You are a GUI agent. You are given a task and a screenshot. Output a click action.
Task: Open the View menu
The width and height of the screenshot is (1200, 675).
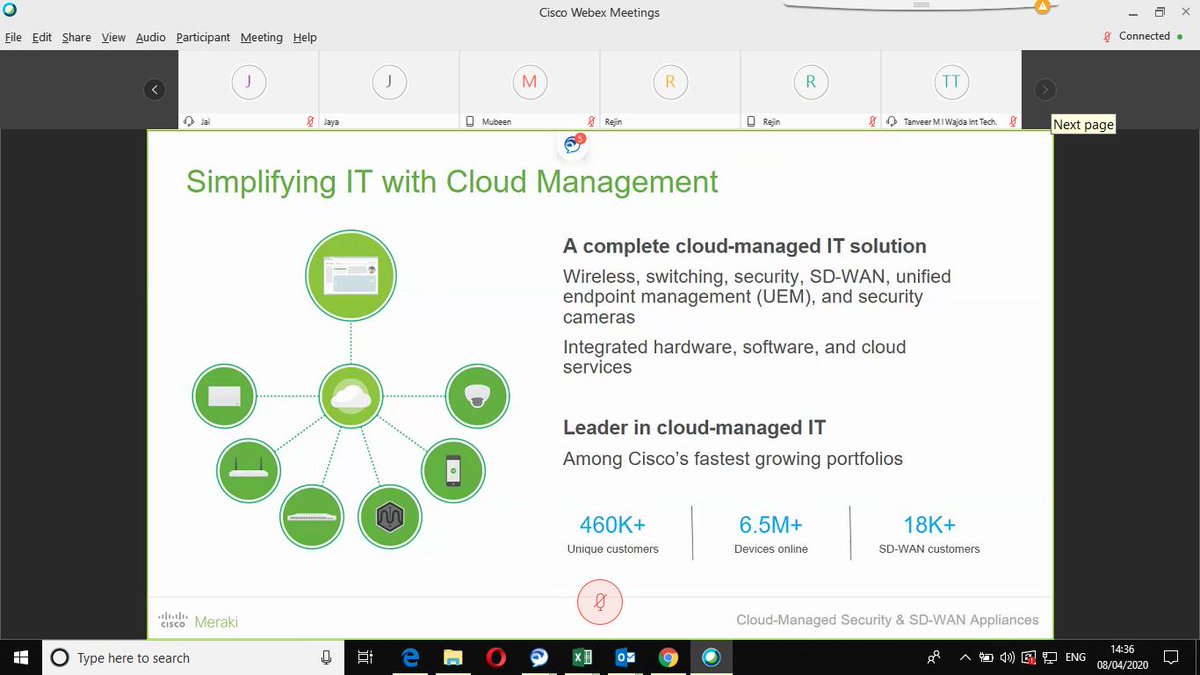[113, 37]
